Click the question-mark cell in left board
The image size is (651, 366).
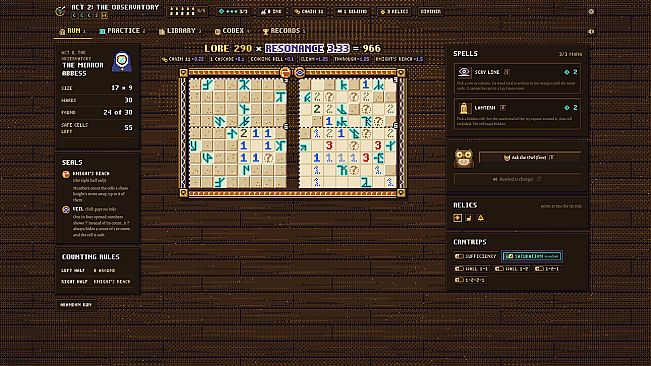pos(268,158)
